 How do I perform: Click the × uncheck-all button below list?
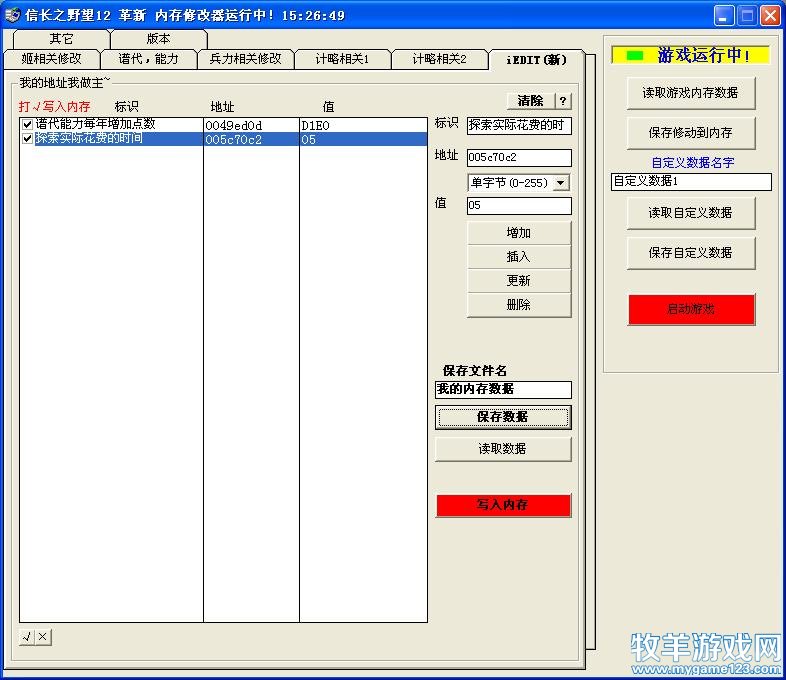coord(43,637)
